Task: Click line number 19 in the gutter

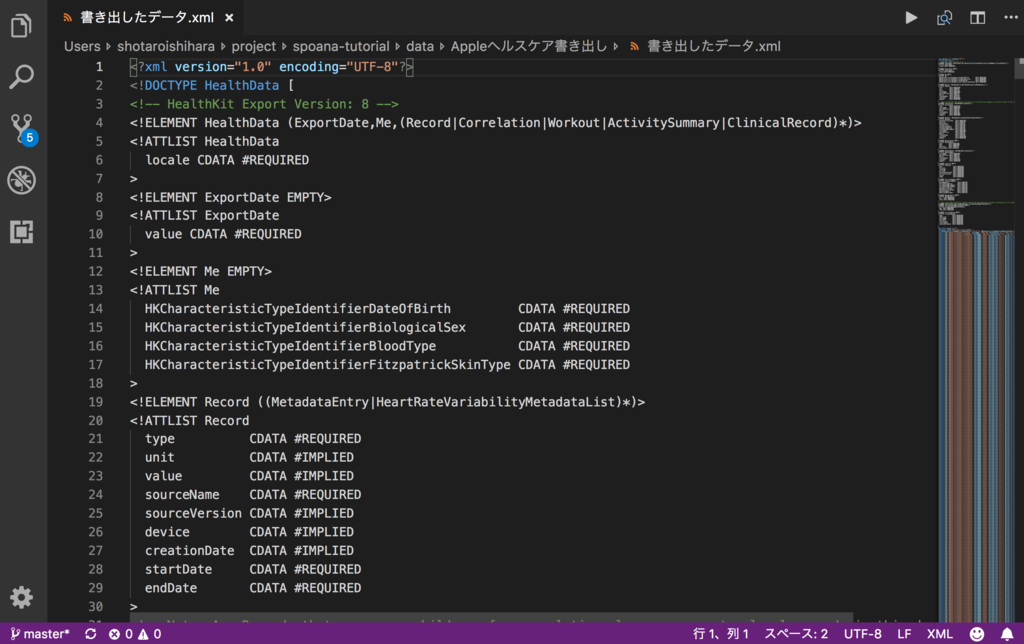Action: tap(96, 402)
